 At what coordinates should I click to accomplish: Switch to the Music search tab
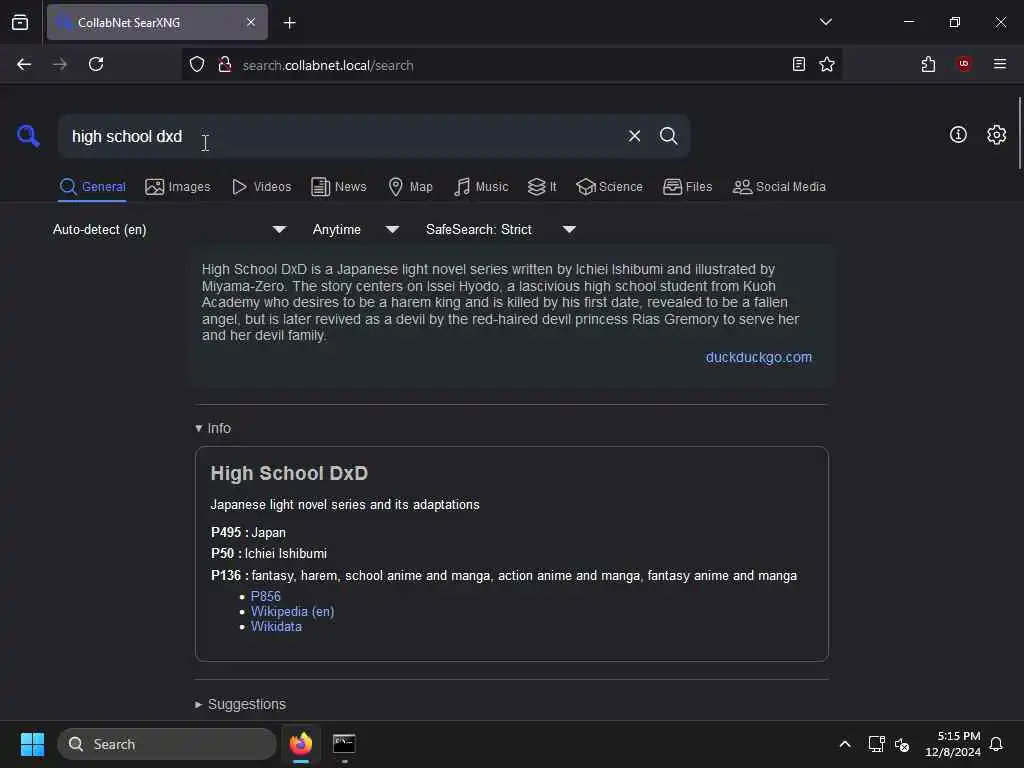[481, 187]
